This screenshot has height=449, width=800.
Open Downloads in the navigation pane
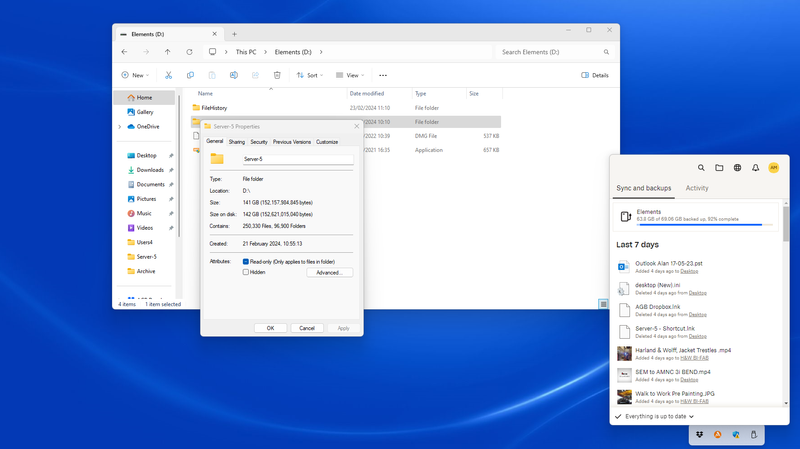pyautogui.click(x=149, y=170)
